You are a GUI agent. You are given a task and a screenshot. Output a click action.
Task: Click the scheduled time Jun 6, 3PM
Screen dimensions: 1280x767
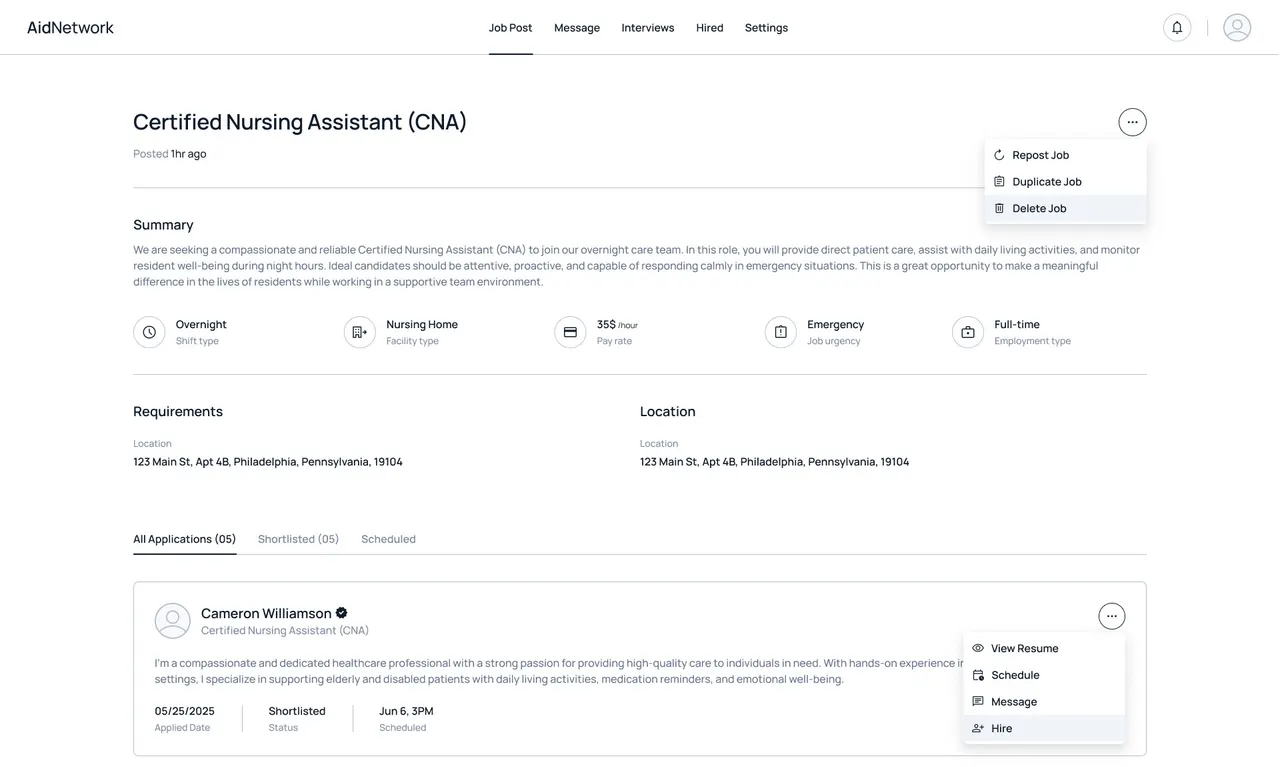click(x=406, y=711)
